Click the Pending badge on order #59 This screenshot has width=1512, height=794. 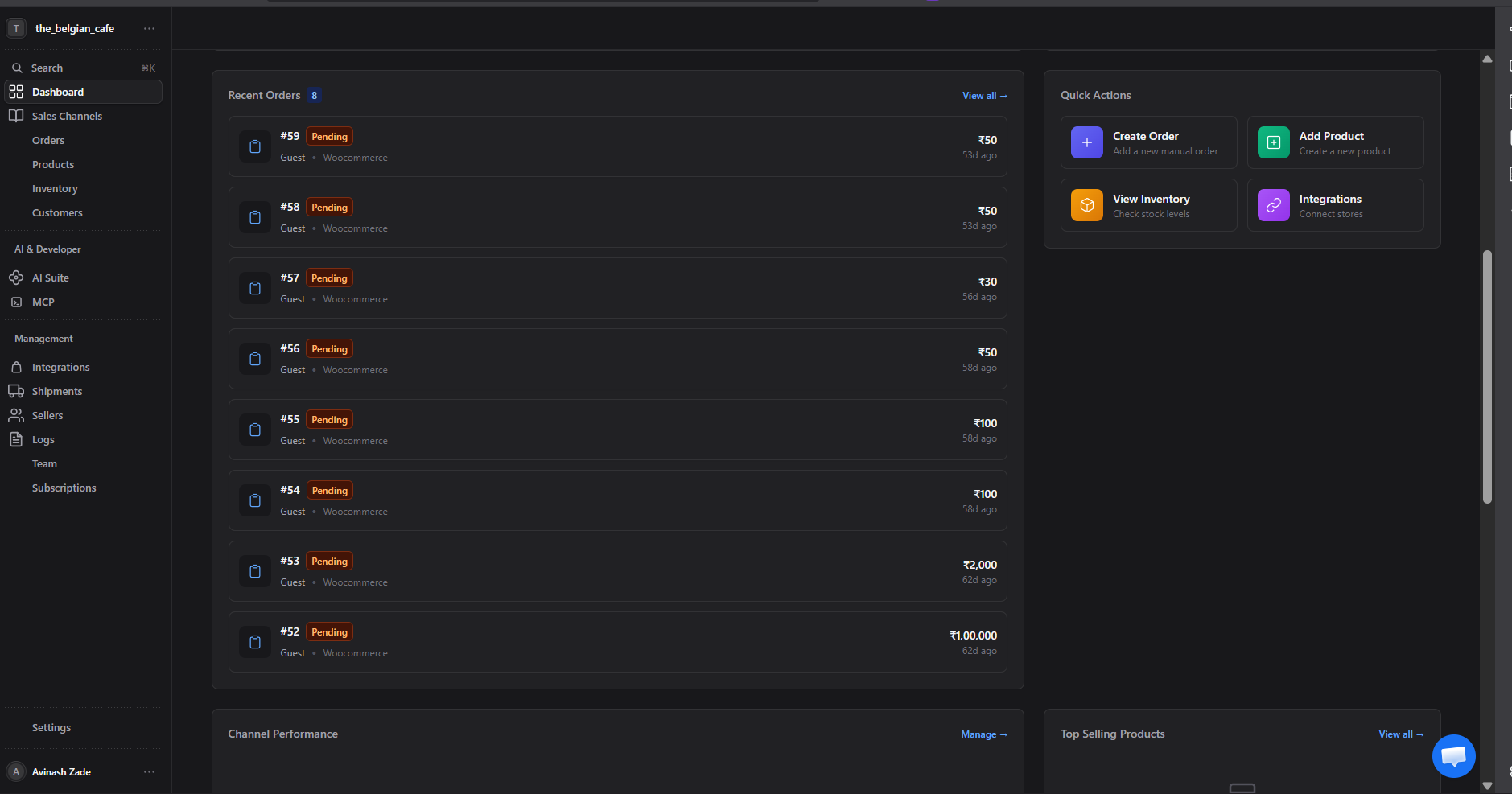pos(329,136)
